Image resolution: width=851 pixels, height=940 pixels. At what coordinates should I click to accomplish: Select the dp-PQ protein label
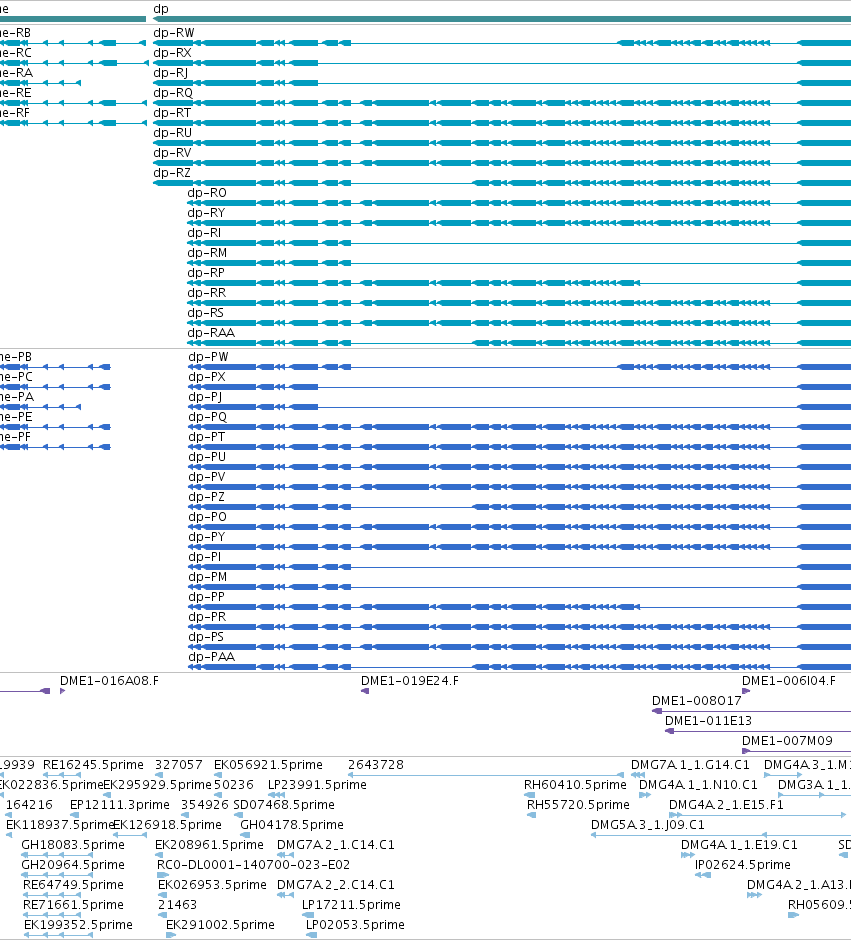(x=208, y=417)
